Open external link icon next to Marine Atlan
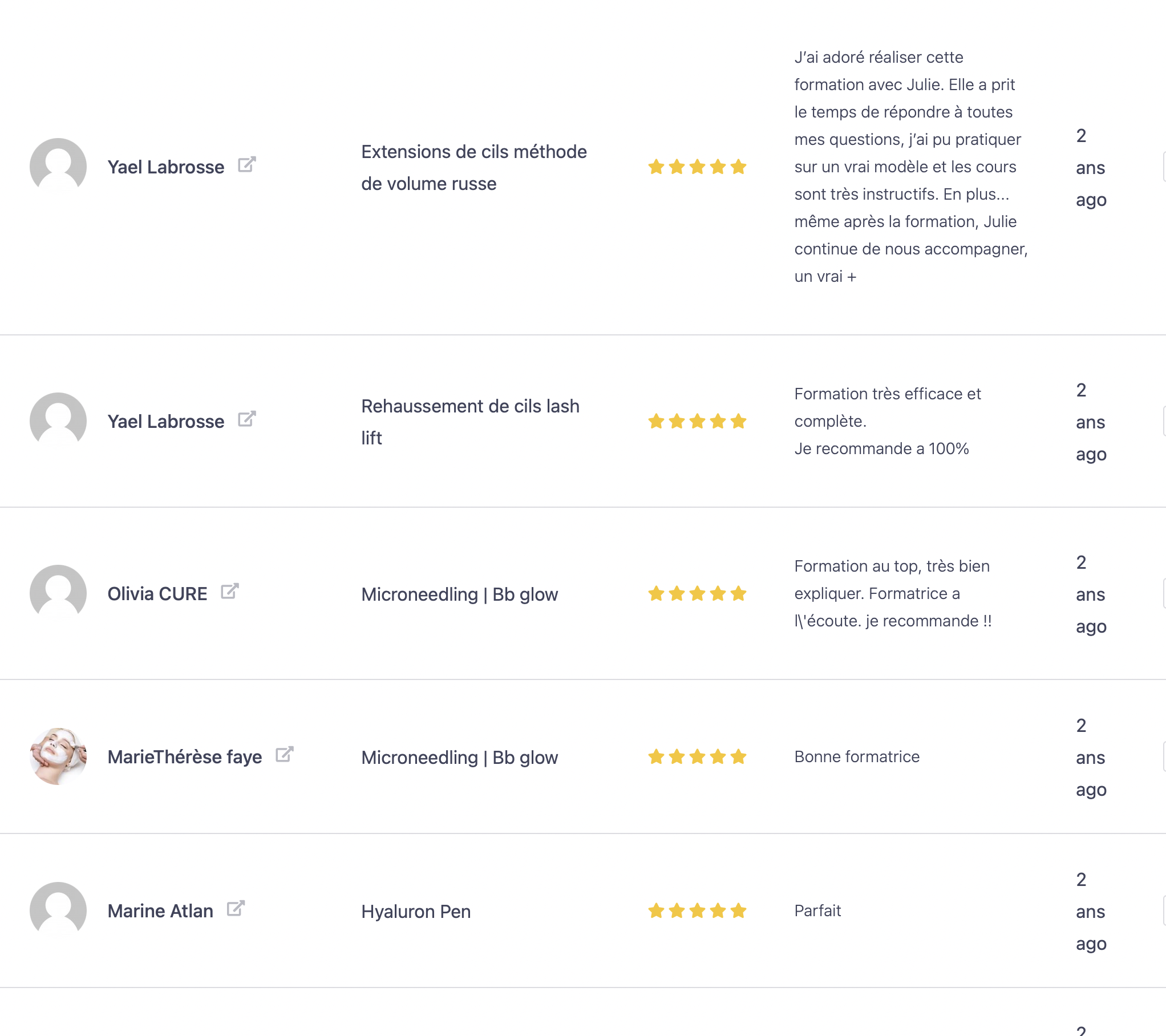Viewport: 1166px width, 1036px height. 236,909
